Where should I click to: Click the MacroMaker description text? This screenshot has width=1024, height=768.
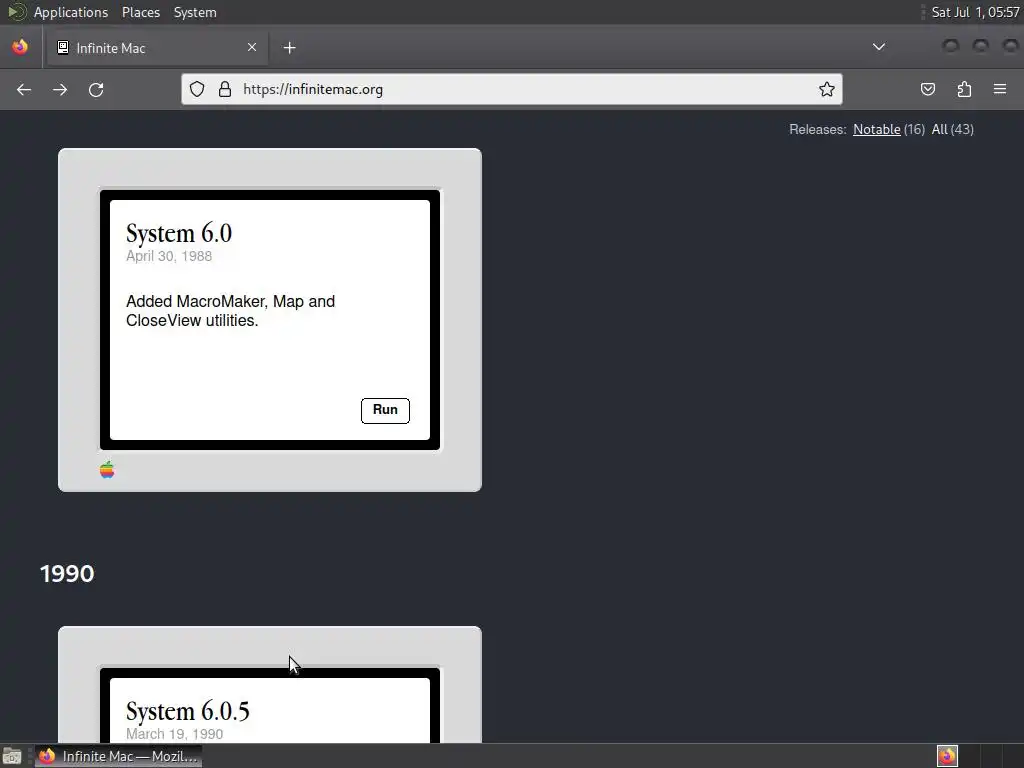pyautogui.click(x=231, y=311)
